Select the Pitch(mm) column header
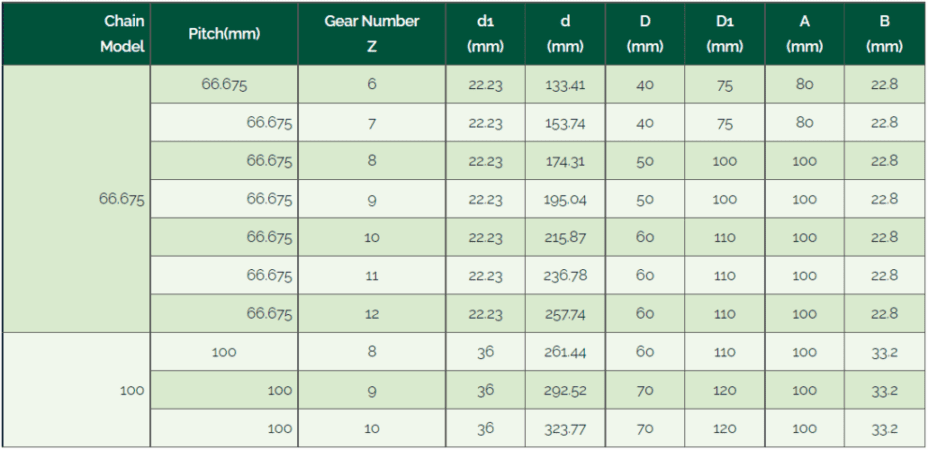Viewport: 928px width, 450px height. (x=224, y=34)
